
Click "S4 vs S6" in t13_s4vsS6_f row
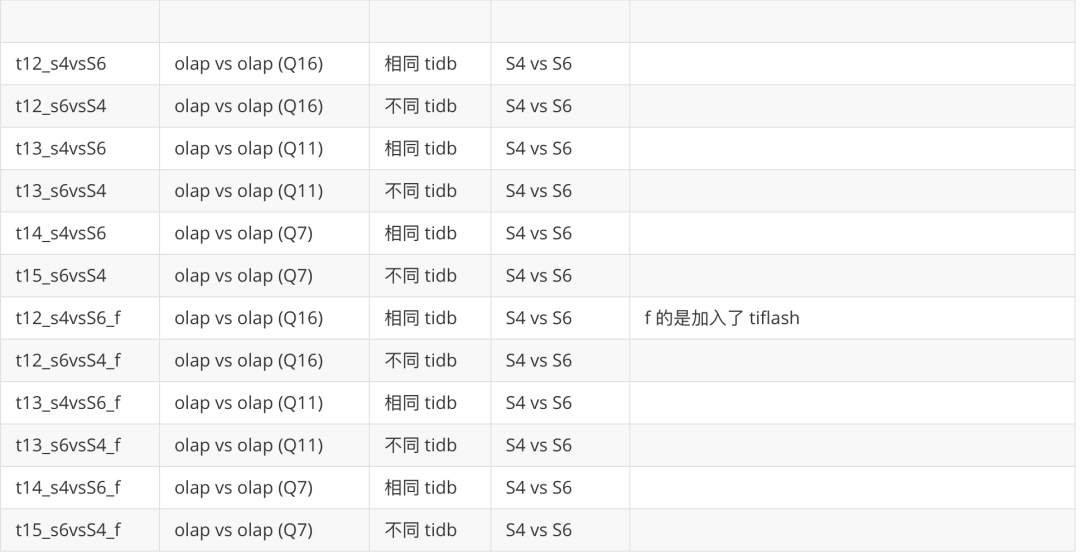coord(538,402)
